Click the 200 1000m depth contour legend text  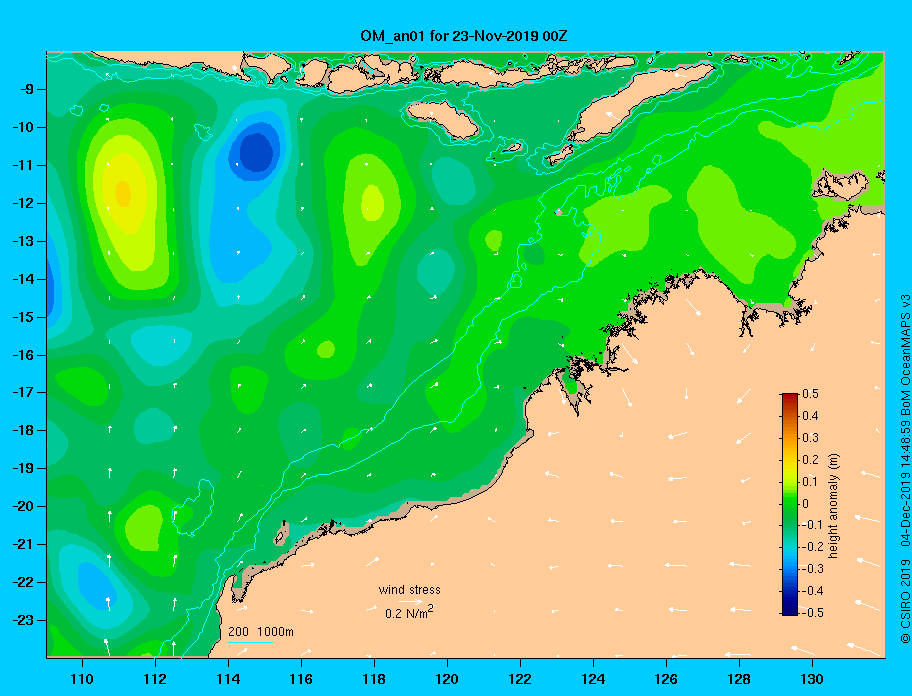261,632
